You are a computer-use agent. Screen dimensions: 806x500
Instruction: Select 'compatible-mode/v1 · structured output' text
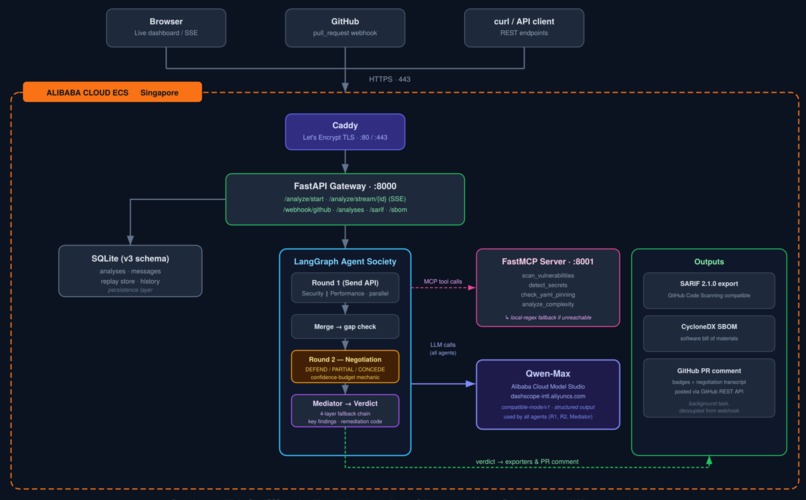(x=547, y=407)
